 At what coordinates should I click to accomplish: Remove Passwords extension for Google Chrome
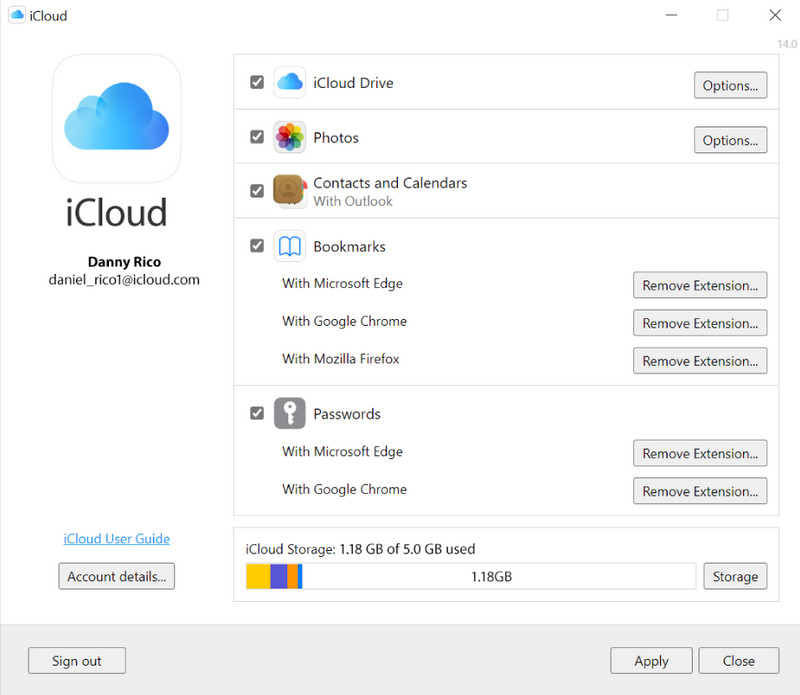pos(700,491)
